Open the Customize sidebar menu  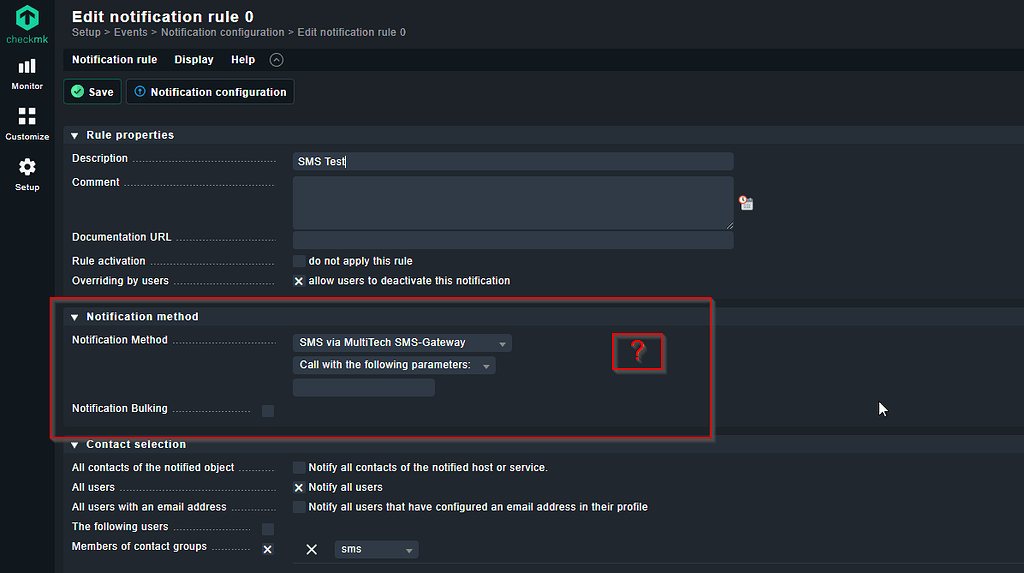coord(27,123)
